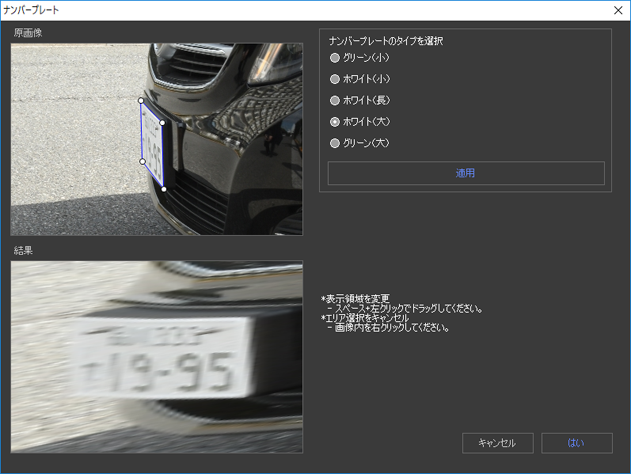Click the 結果 panel label
The image size is (631, 474).
(x=22, y=250)
